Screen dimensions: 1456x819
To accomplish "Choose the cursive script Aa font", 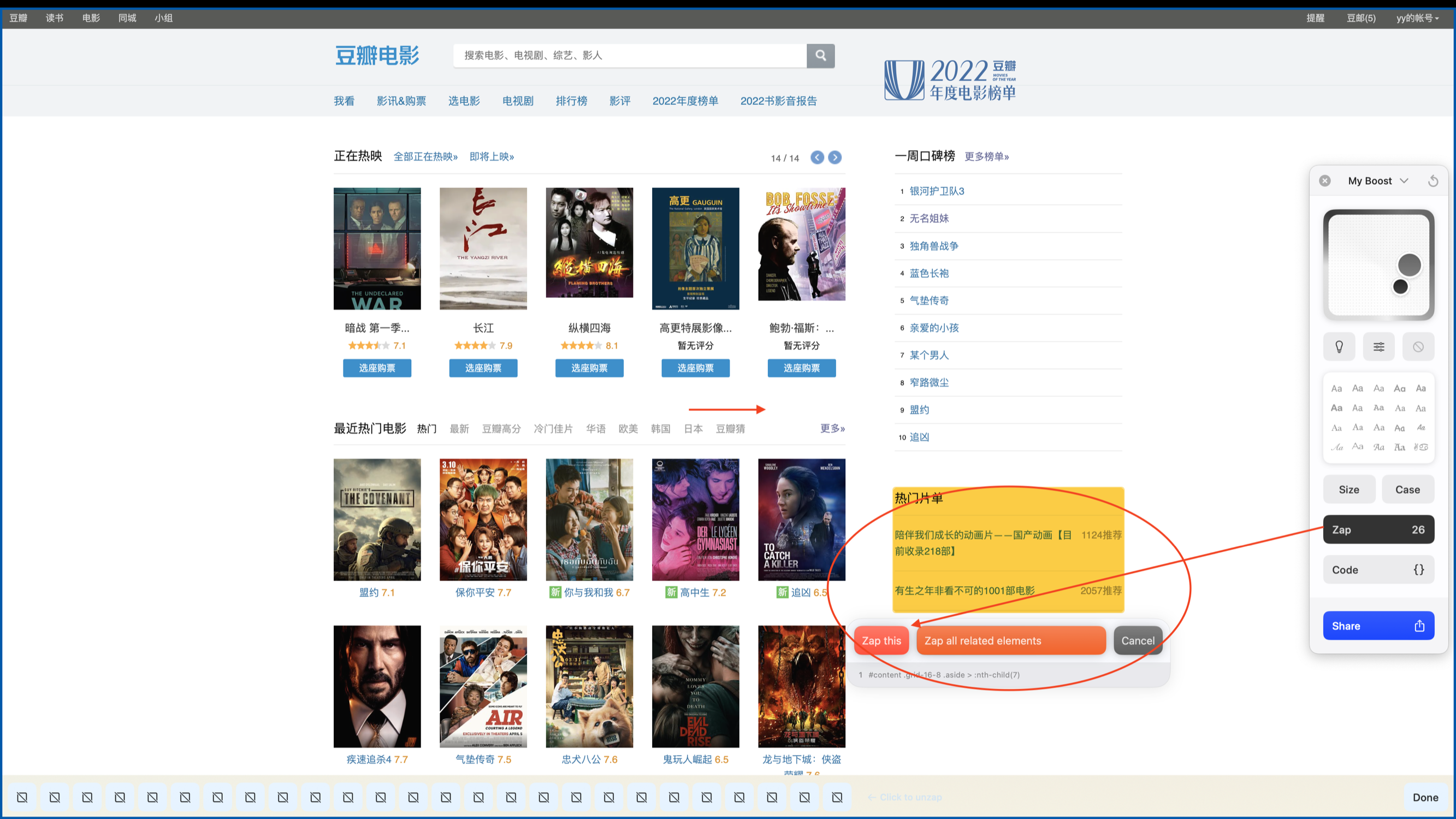I will pyautogui.click(x=1337, y=447).
